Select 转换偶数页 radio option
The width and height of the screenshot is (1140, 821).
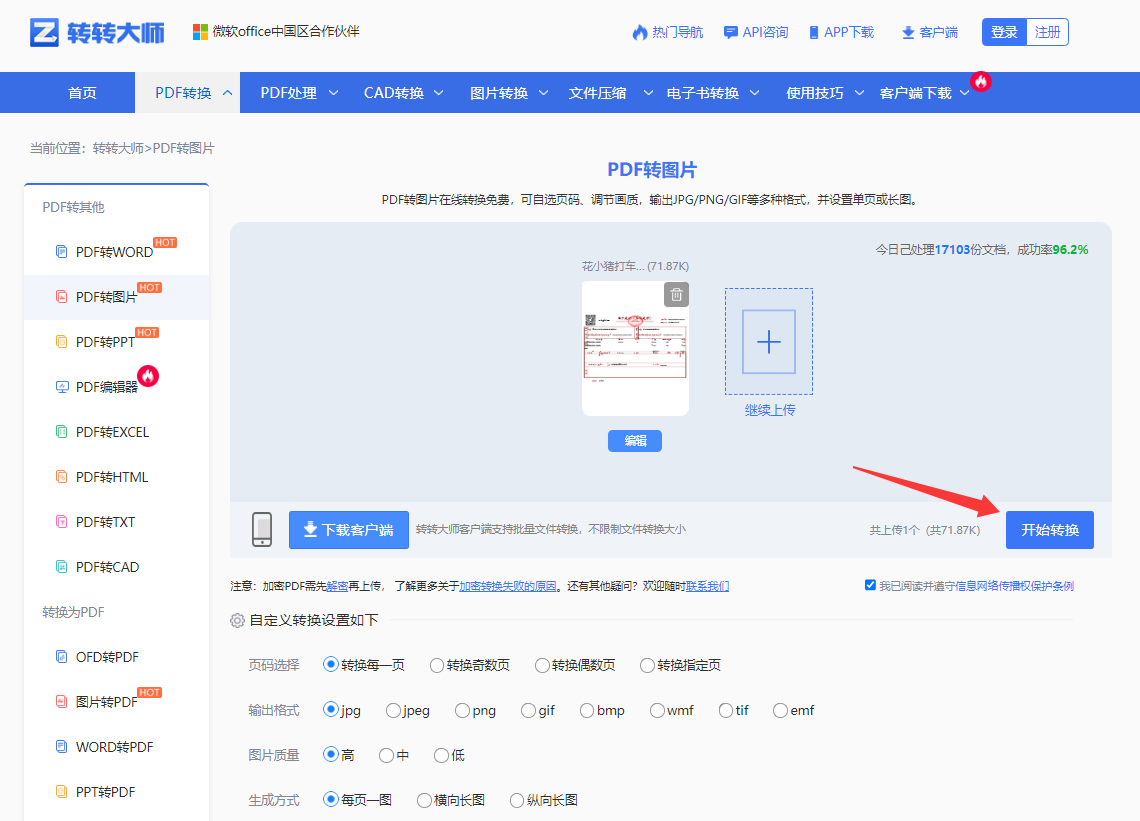542,665
